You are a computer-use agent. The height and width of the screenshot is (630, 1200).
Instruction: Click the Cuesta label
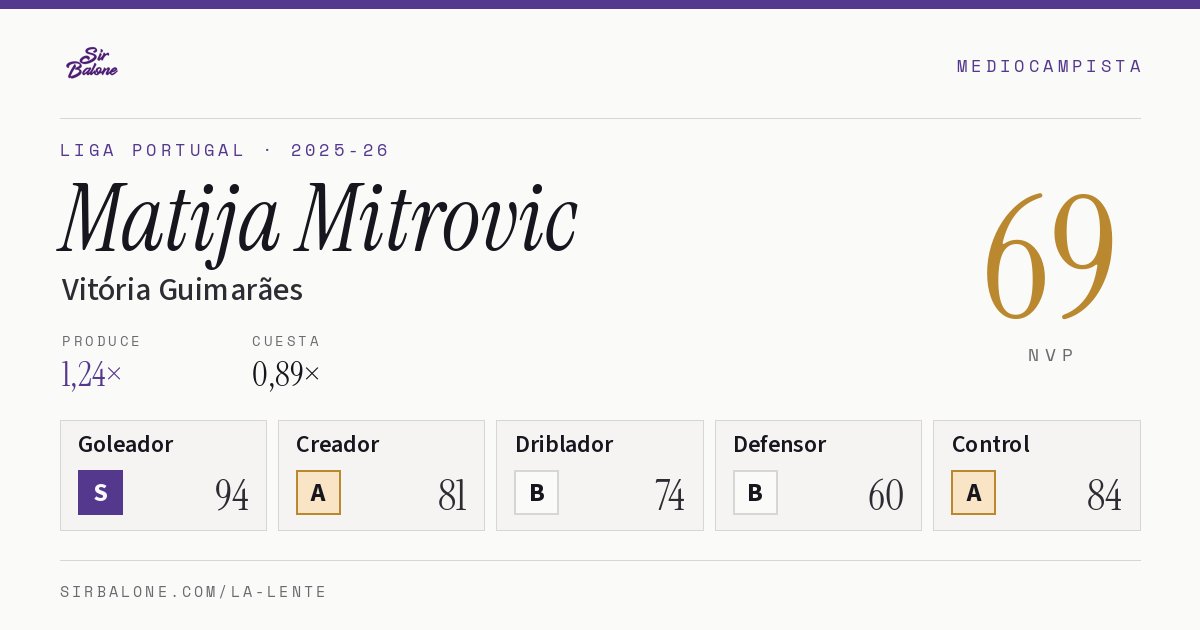pos(286,341)
